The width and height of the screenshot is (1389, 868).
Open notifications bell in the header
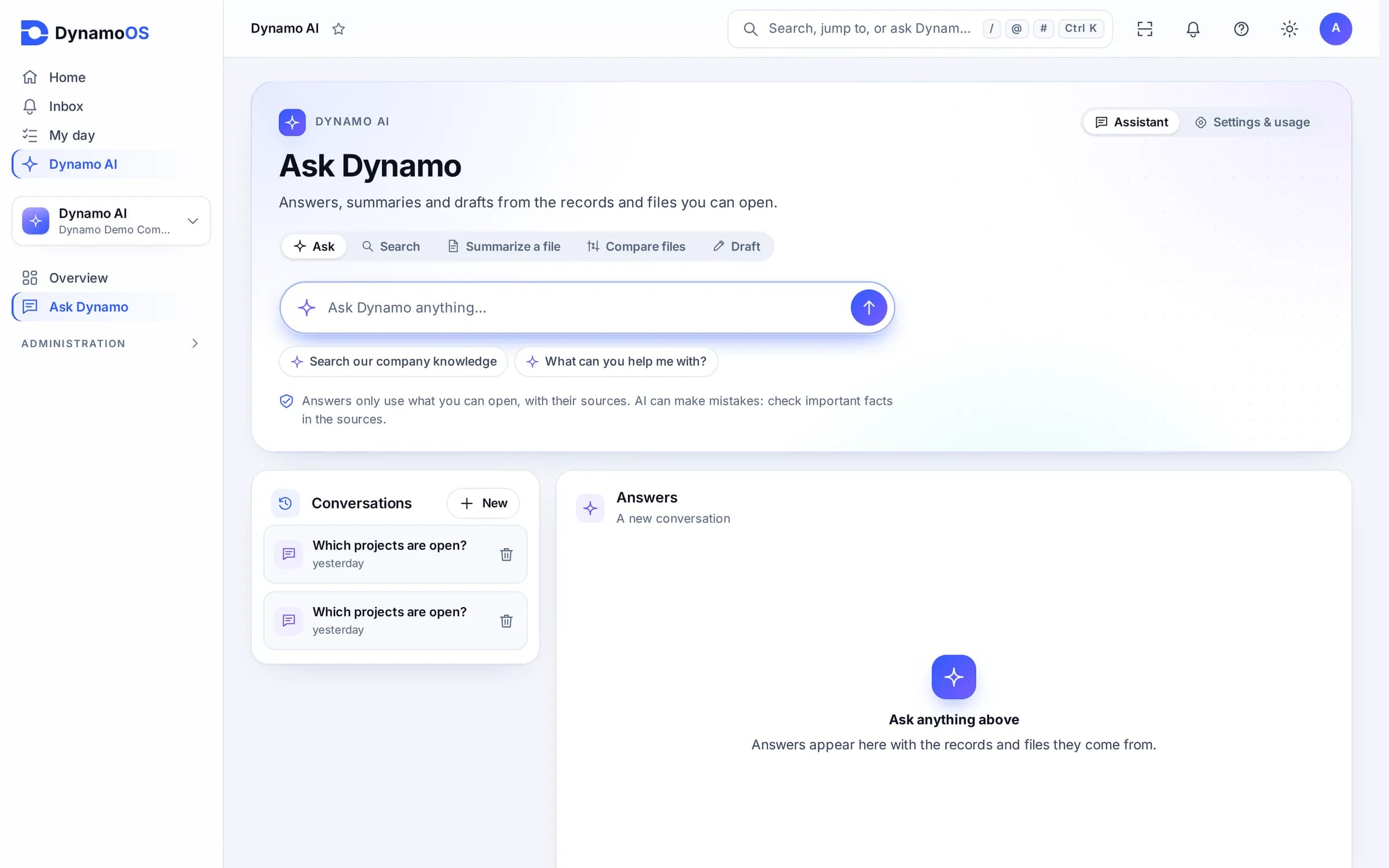(x=1193, y=29)
